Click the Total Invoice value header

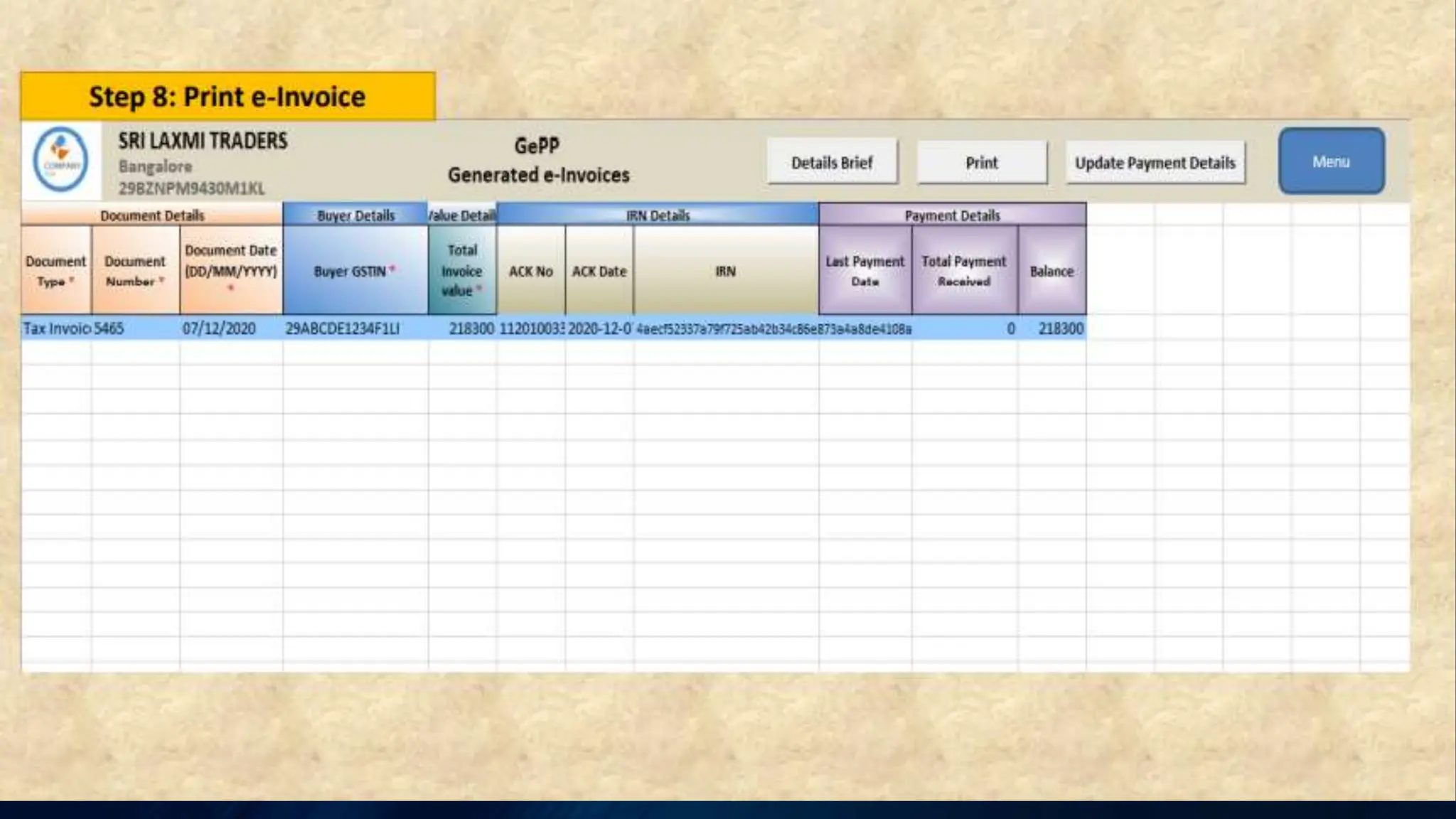tap(462, 271)
